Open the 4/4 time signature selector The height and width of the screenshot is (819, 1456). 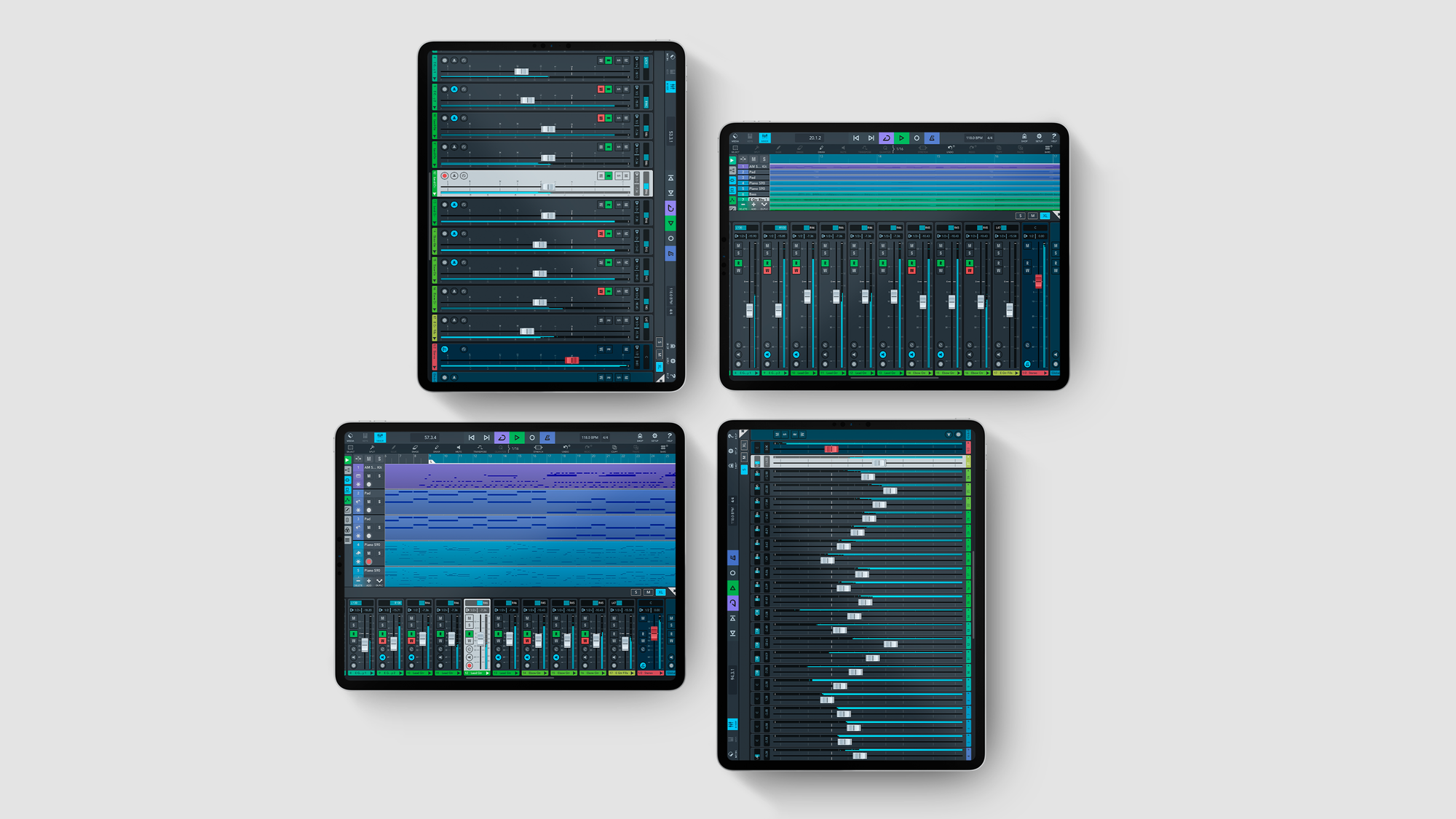pos(606,439)
